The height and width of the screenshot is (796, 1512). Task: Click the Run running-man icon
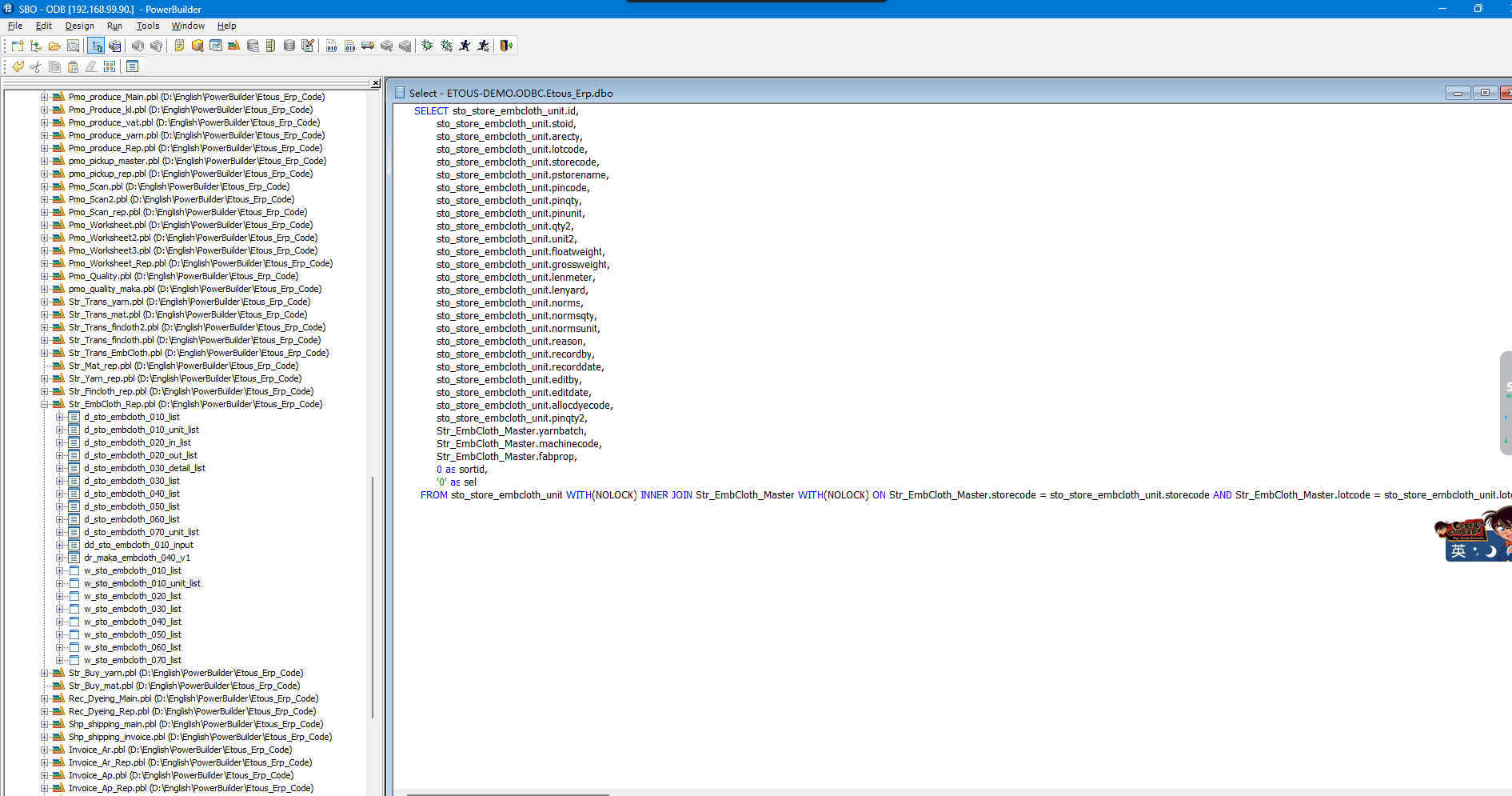(465, 46)
